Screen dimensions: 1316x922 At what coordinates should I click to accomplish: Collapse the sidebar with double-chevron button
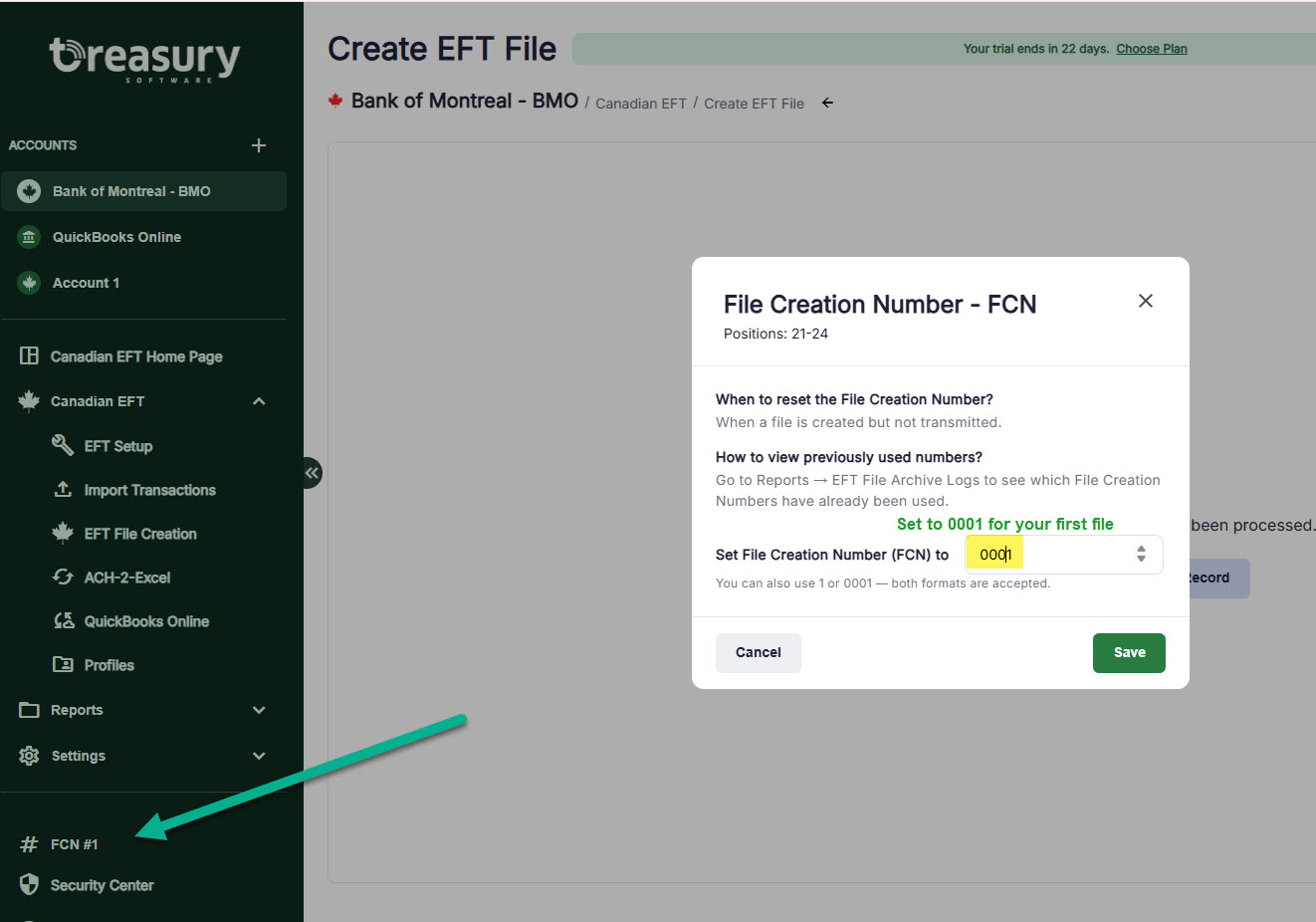click(312, 473)
